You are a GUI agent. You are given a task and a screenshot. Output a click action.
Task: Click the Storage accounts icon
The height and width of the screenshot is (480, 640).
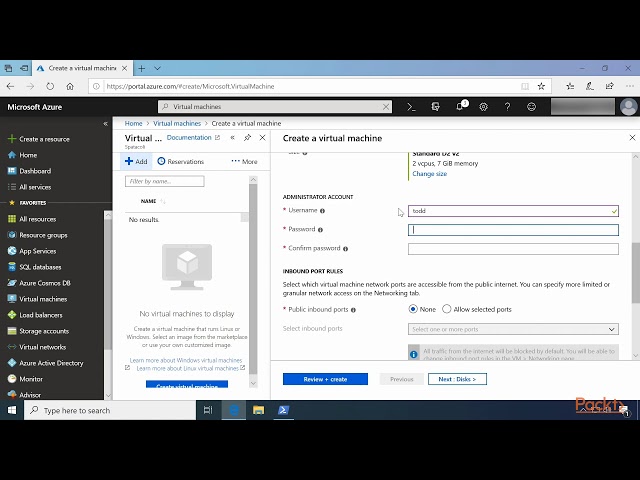(x=12, y=331)
